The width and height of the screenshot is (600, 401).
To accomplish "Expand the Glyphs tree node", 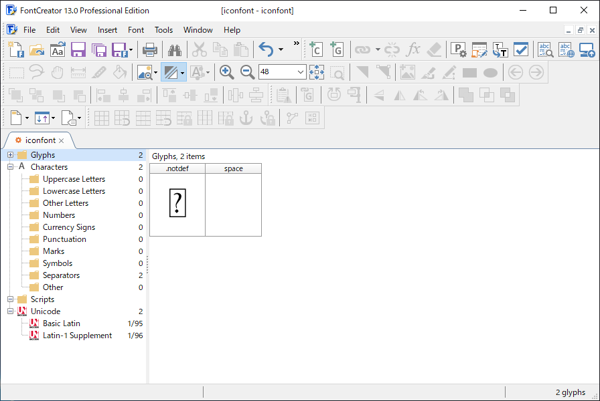I will pos(10,155).
